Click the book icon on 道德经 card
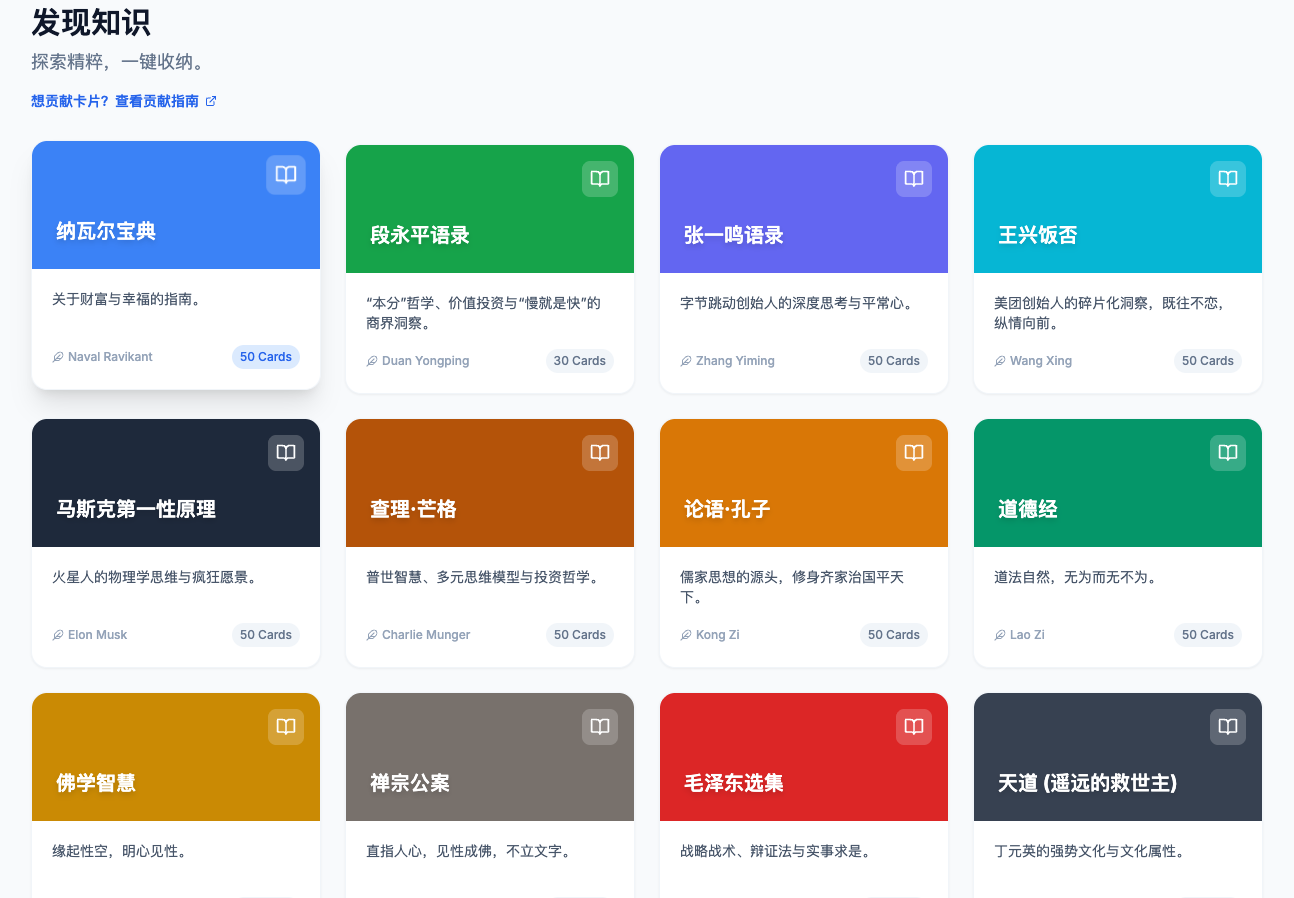The height and width of the screenshot is (898, 1294). point(1228,453)
